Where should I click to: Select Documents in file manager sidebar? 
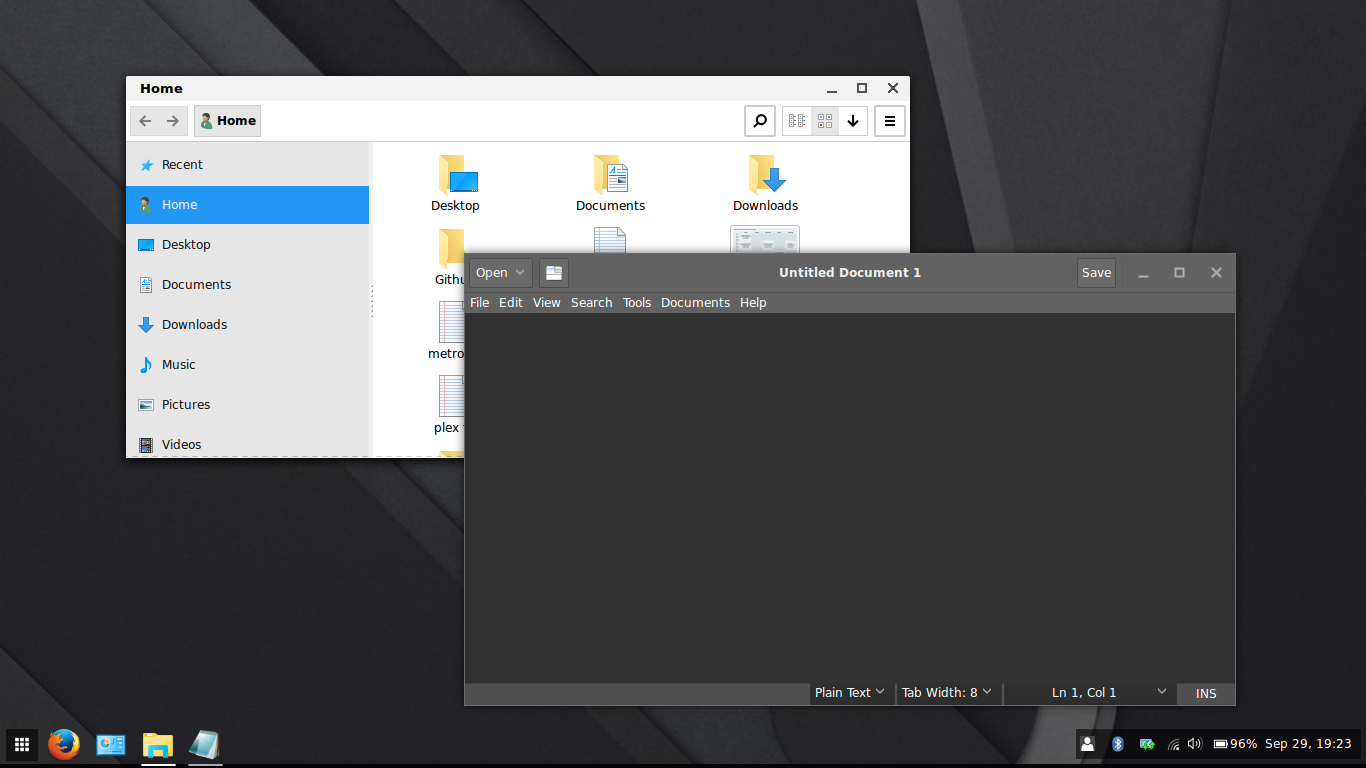(248, 285)
